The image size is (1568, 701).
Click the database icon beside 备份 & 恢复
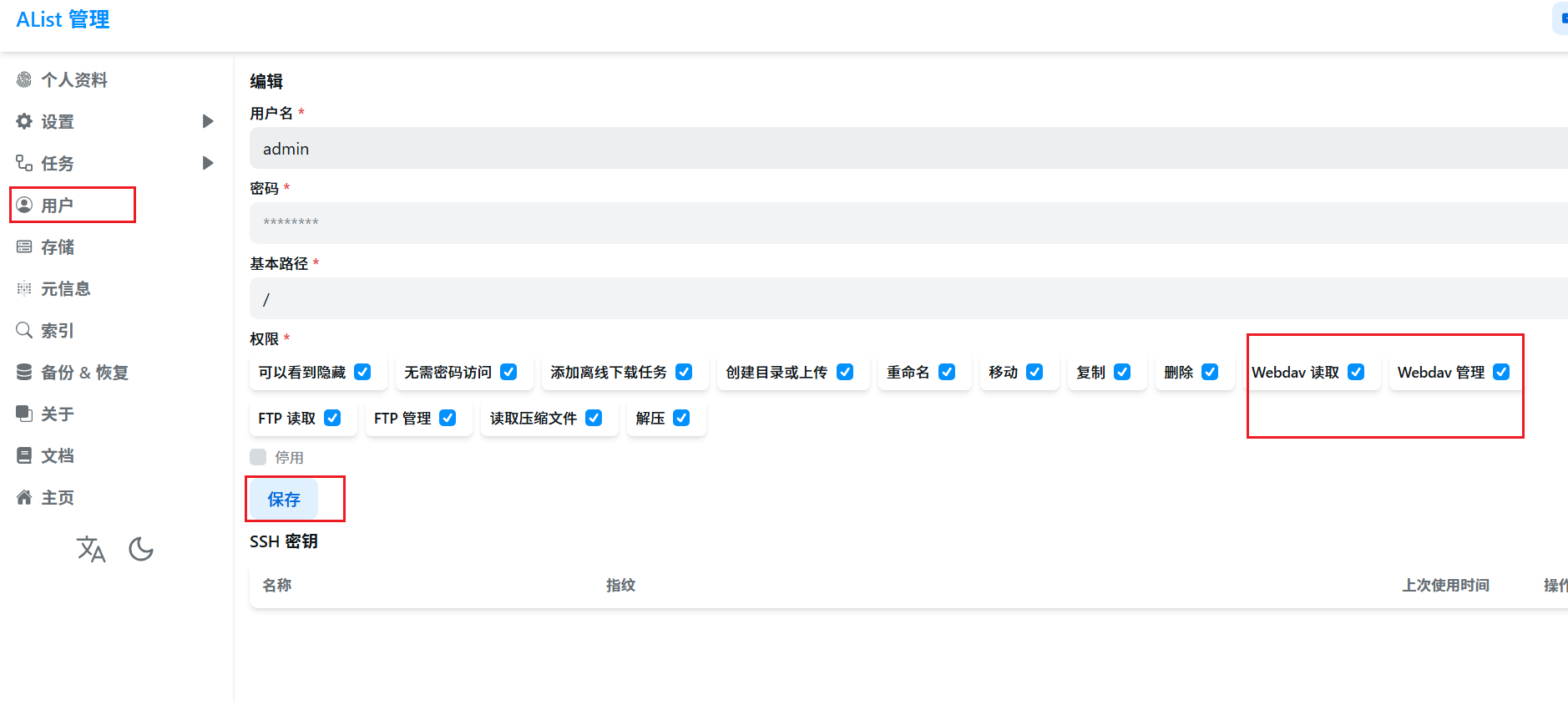click(x=24, y=372)
